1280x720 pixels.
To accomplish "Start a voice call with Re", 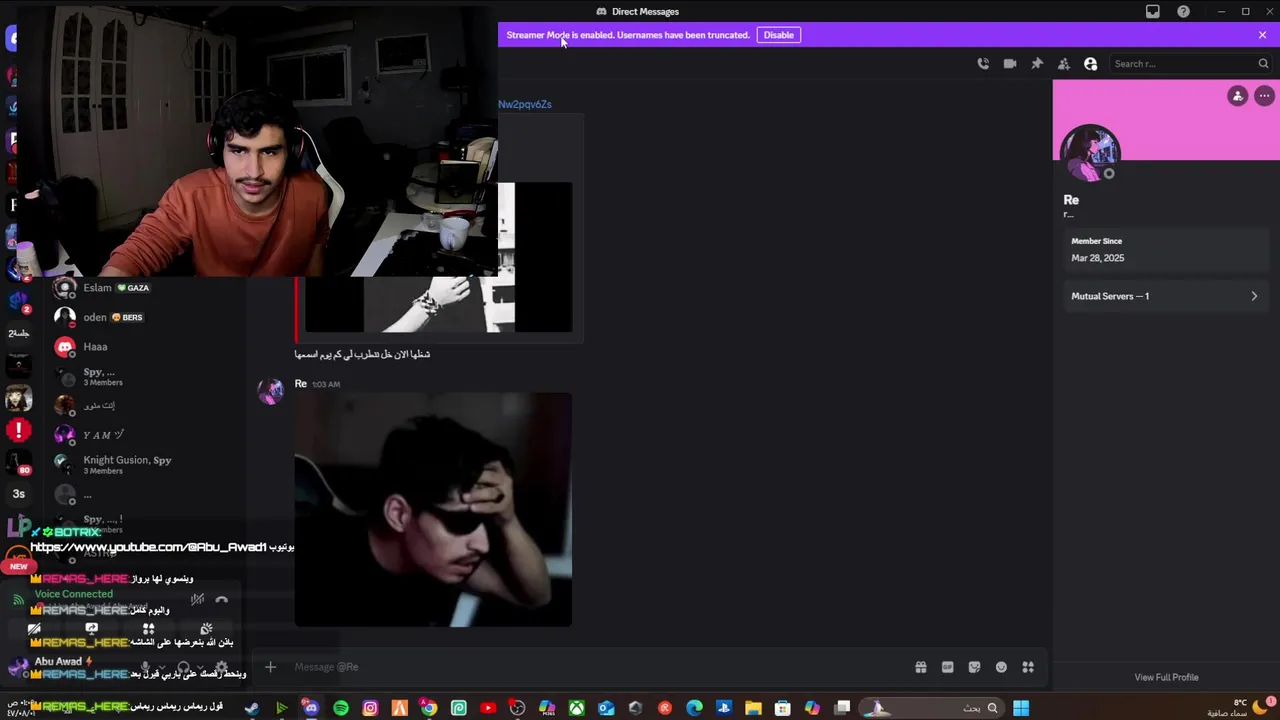I will coord(983,64).
